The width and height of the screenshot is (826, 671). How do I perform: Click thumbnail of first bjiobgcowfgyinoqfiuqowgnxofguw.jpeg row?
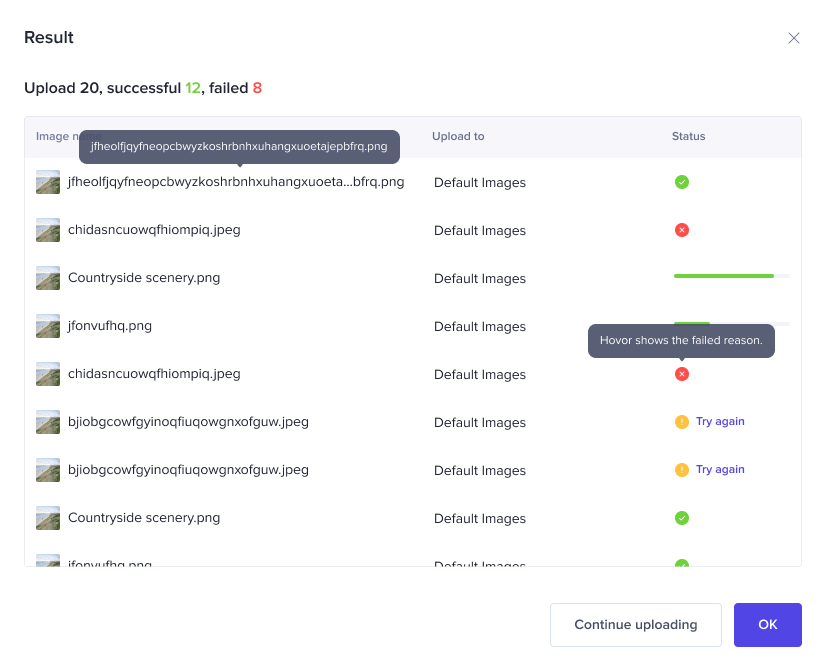pyautogui.click(x=48, y=422)
